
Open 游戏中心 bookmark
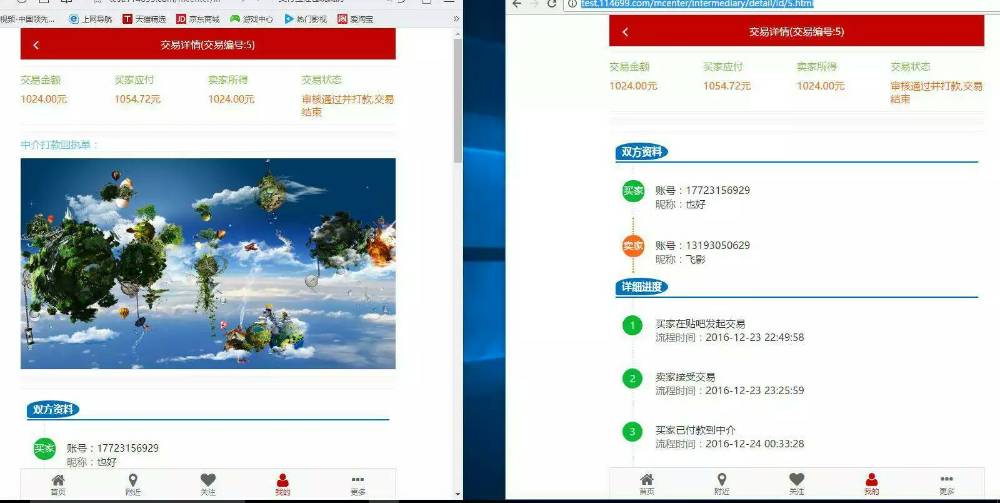point(251,19)
